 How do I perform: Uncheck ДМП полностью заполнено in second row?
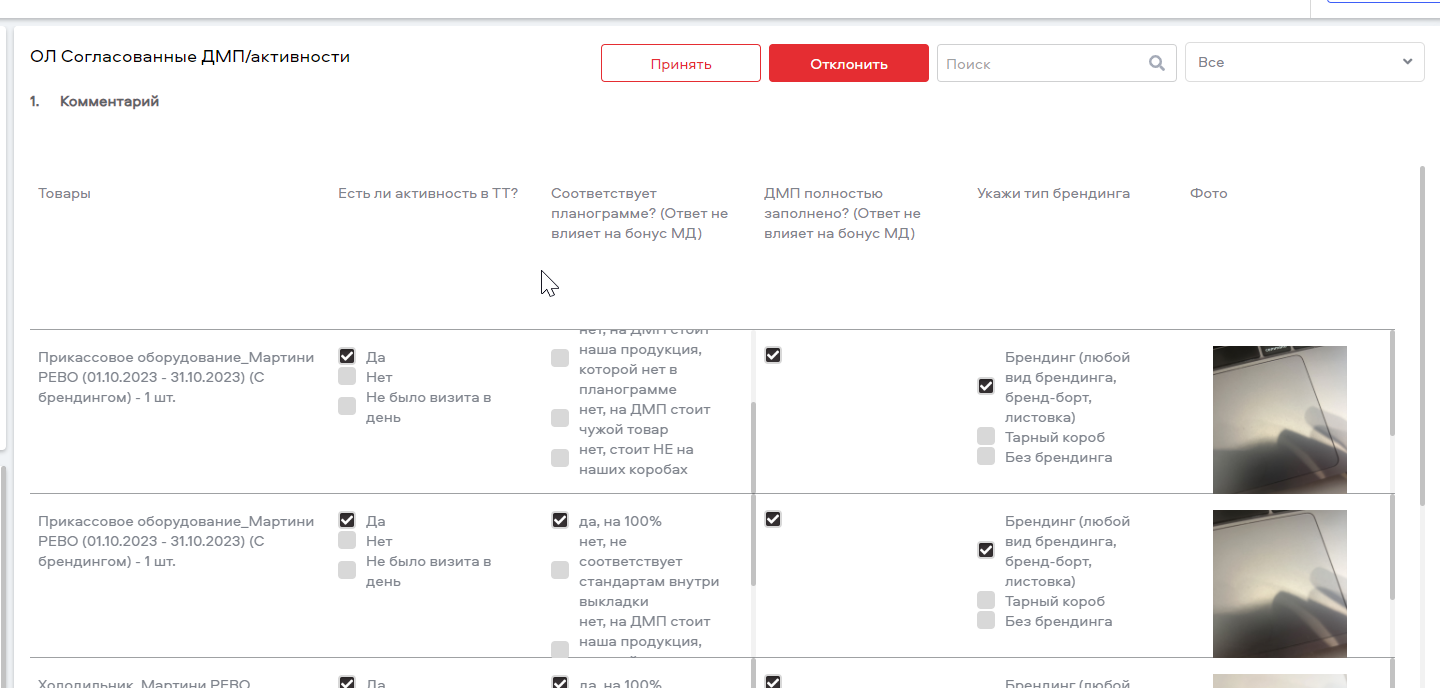tap(773, 519)
